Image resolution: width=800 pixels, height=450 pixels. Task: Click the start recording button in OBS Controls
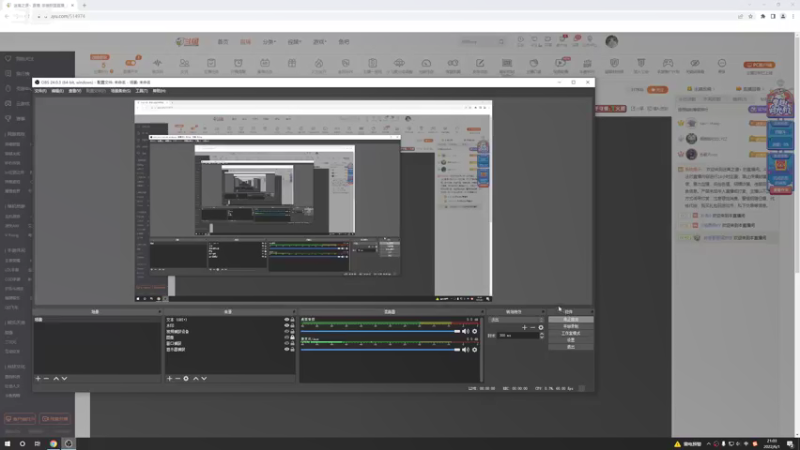click(x=571, y=327)
